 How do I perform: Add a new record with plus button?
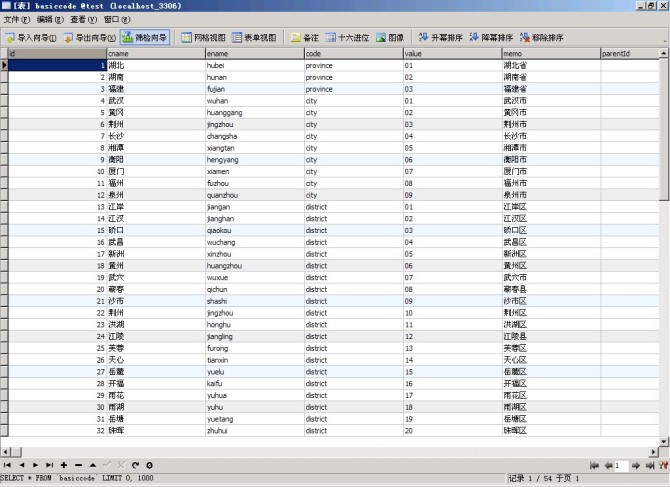pyautogui.click(x=64, y=465)
